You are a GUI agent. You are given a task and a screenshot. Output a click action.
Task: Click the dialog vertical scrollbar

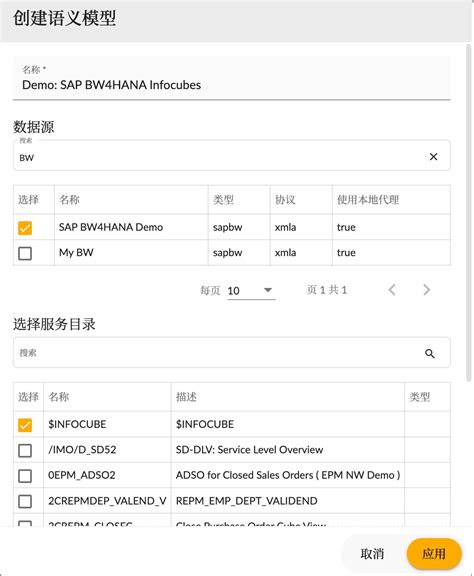(468, 213)
